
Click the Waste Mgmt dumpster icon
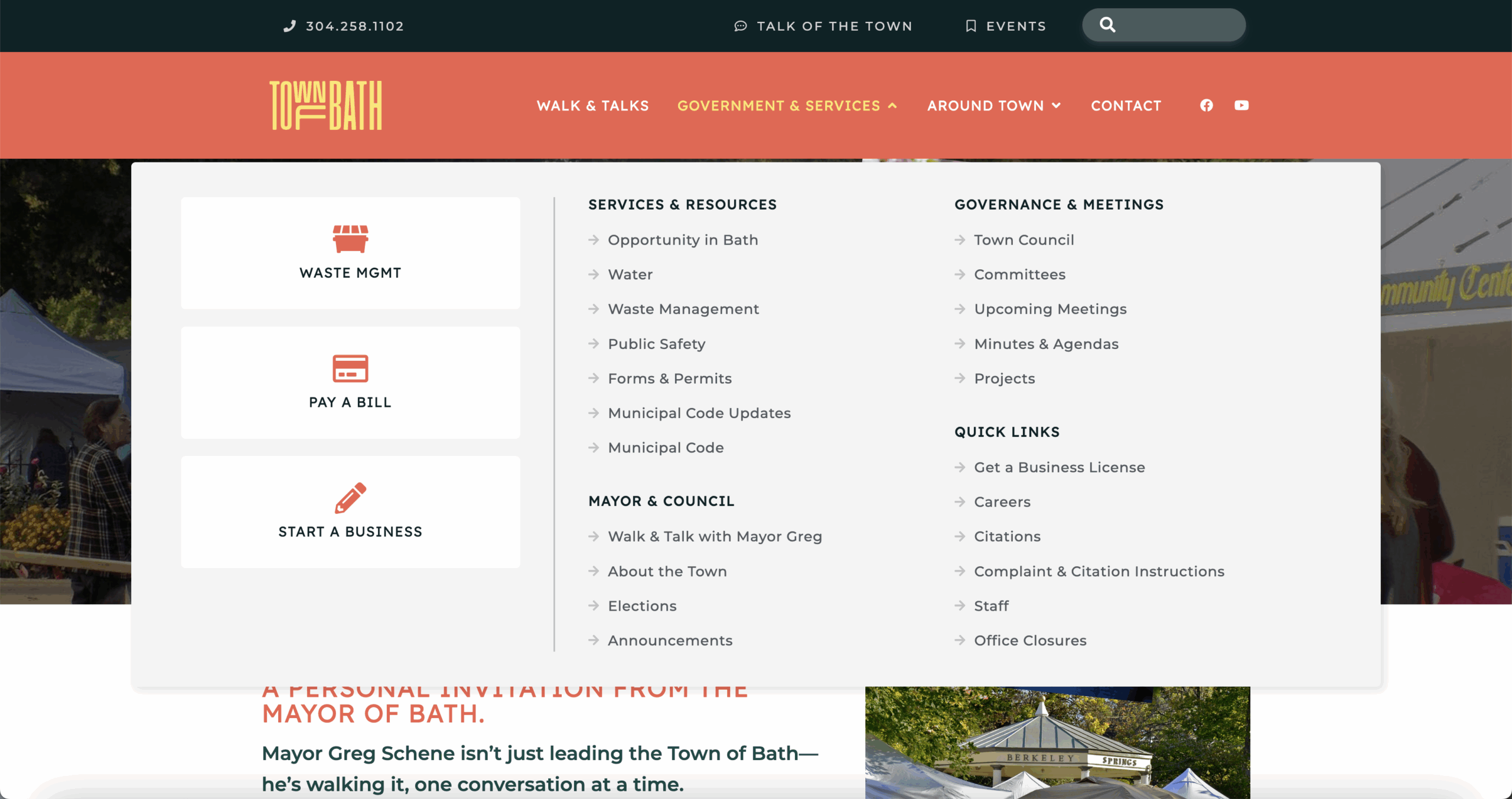pyautogui.click(x=350, y=239)
